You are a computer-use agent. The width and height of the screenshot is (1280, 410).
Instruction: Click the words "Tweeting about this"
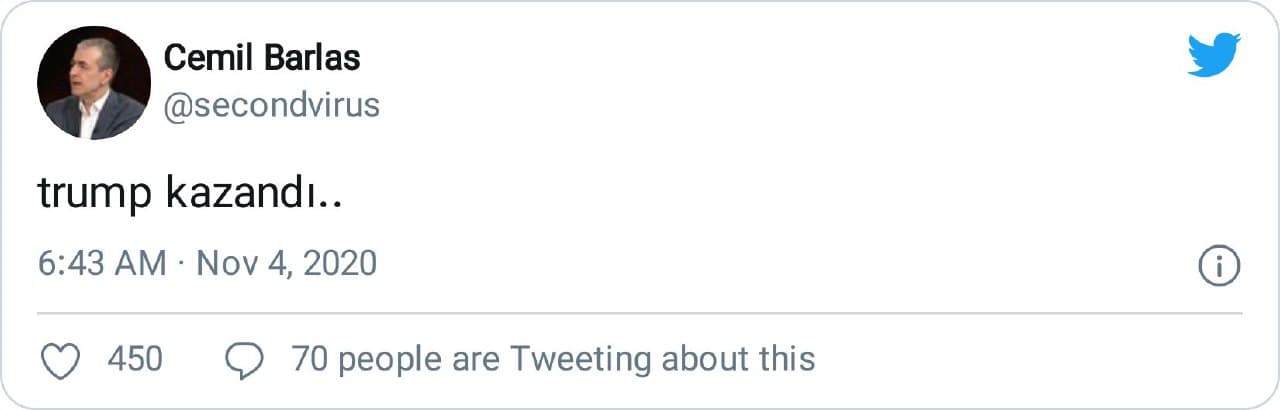click(x=663, y=358)
